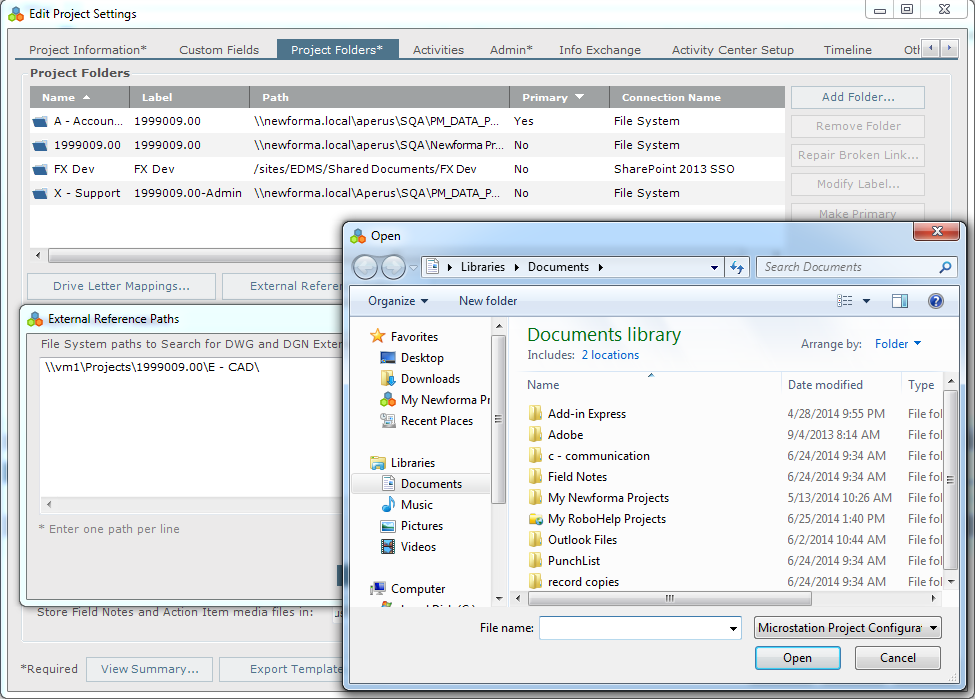Screen dimensions: 975x699
Task: Select the c - communication folder
Action: click(x=598, y=456)
